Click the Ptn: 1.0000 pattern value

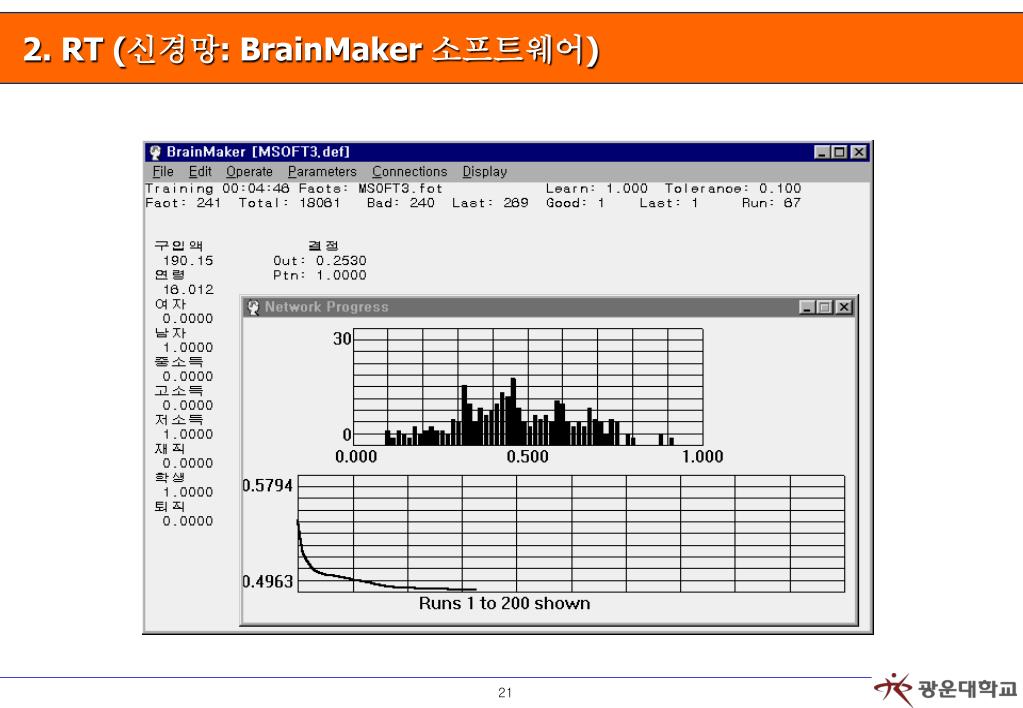click(320, 275)
